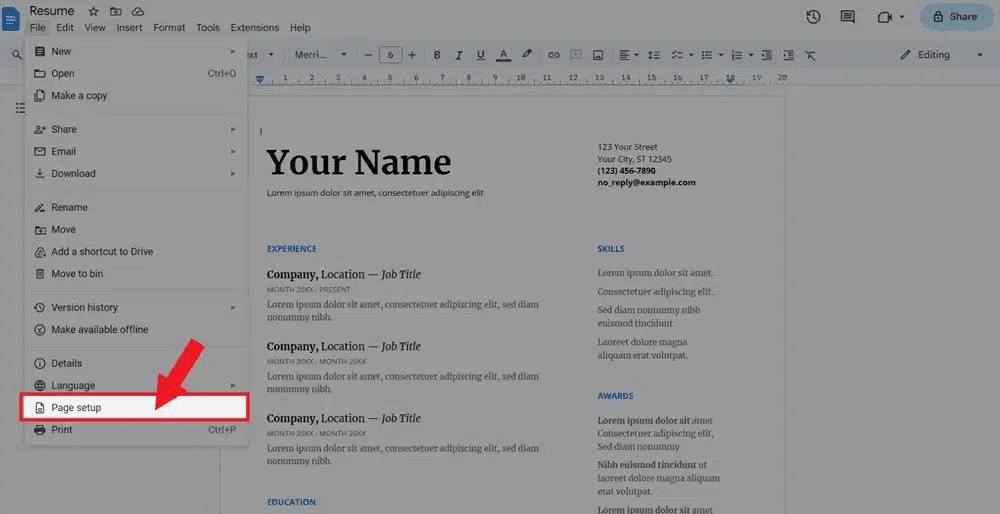Open the camera meeting dropdown arrow
The height and width of the screenshot is (514, 1000).
[902, 17]
